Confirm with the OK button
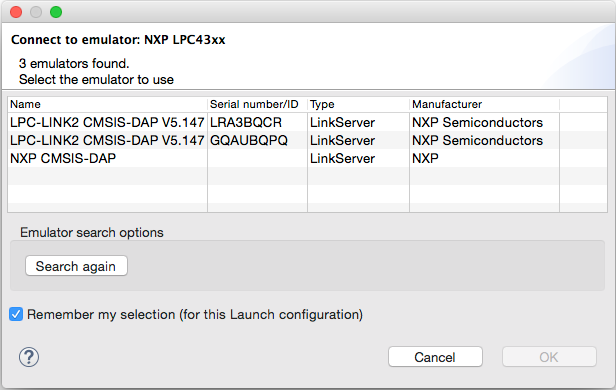This screenshot has width=616, height=390. tap(549, 357)
